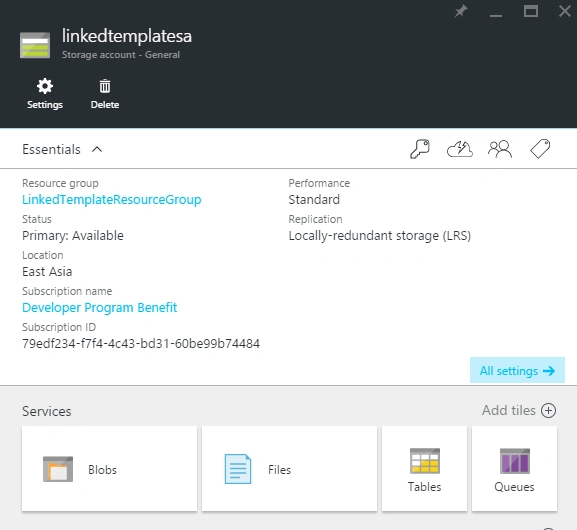Pin the blade with the pin icon
The height and width of the screenshot is (530, 577).
[461, 11]
